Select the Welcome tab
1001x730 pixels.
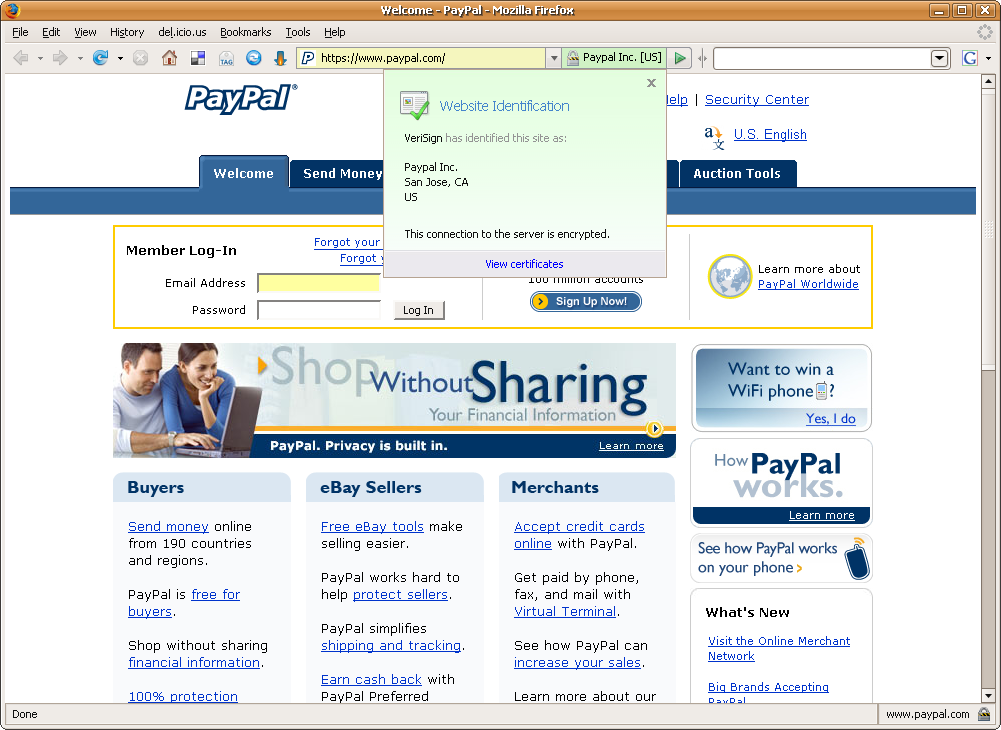244,173
